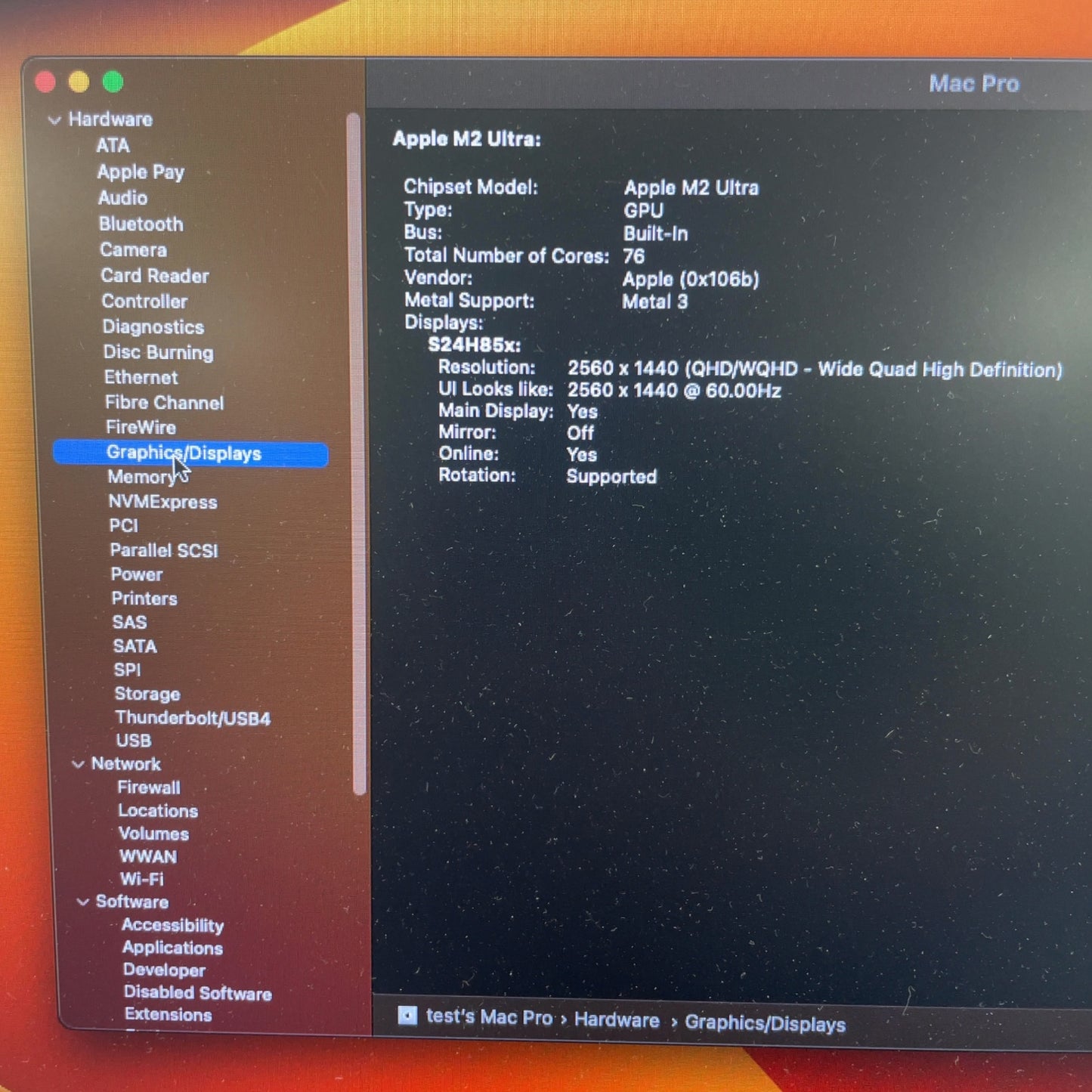1092x1092 pixels.
Task: Select Thunderbolt/USB4 in sidebar
Action: (x=193, y=718)
